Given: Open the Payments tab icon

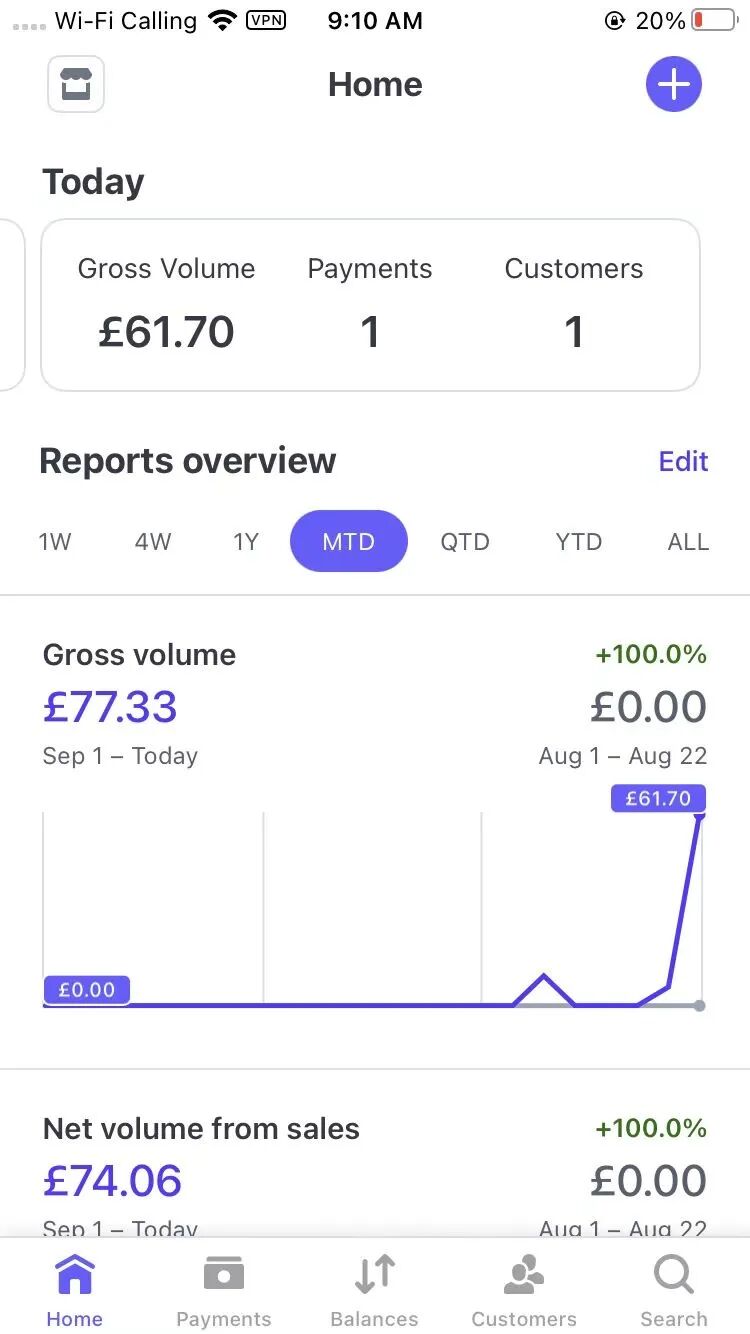Looking at the screenshot, I should pos(224,1276).
